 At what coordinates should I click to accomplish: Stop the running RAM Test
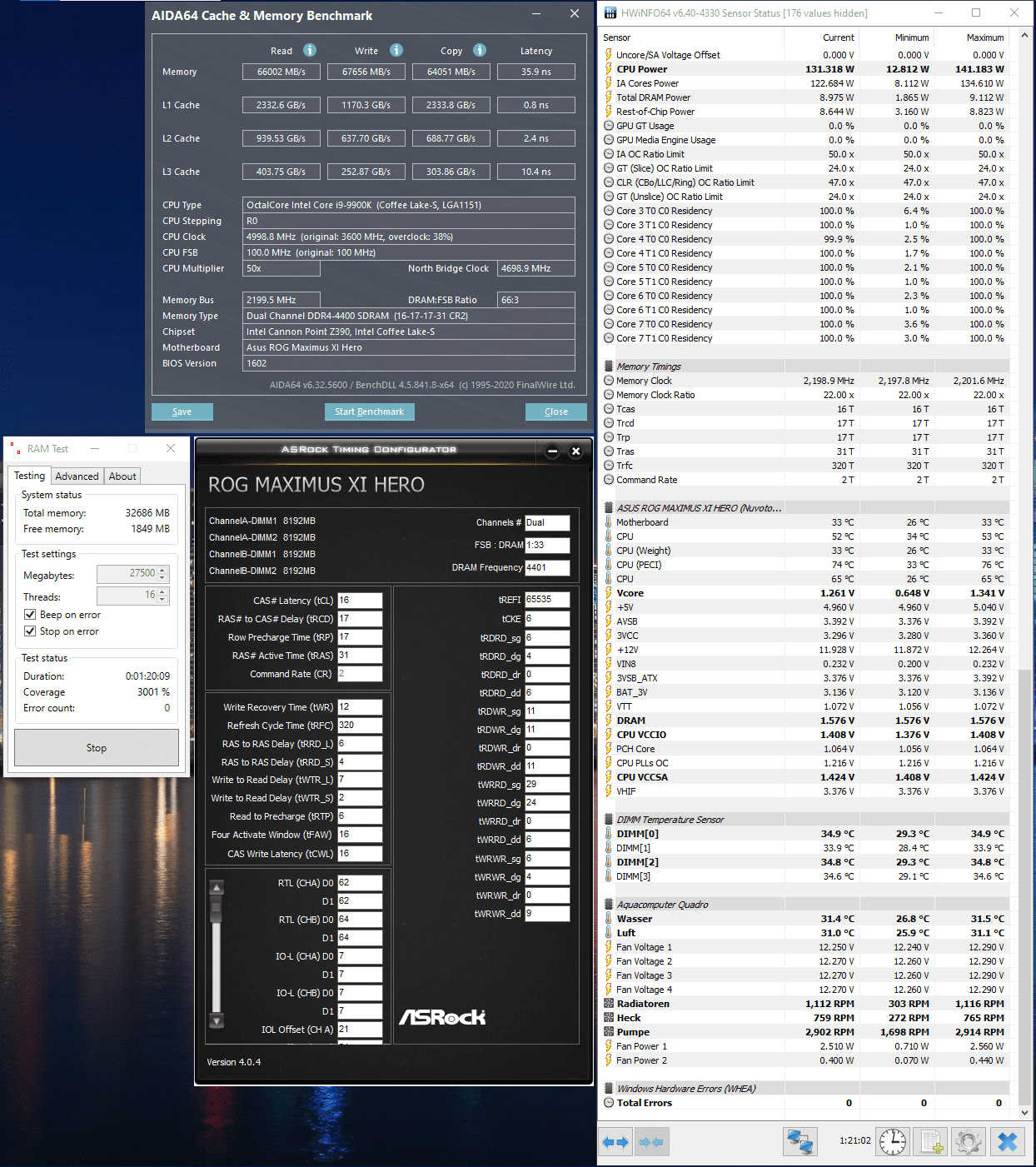pyautogui.click(x=97, y=748)
